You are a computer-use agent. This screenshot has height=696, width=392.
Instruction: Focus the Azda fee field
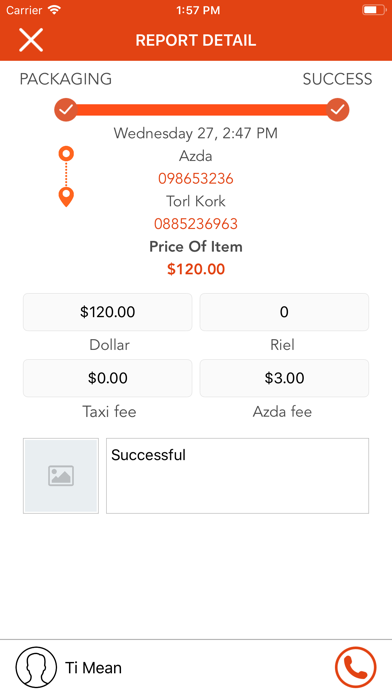284,378
